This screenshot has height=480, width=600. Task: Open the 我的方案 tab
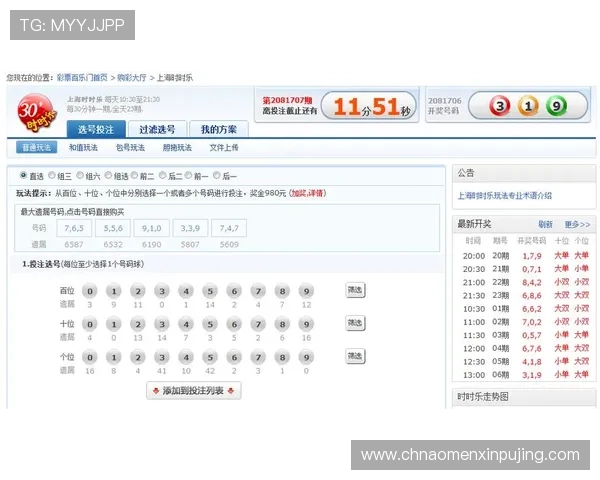219,129
